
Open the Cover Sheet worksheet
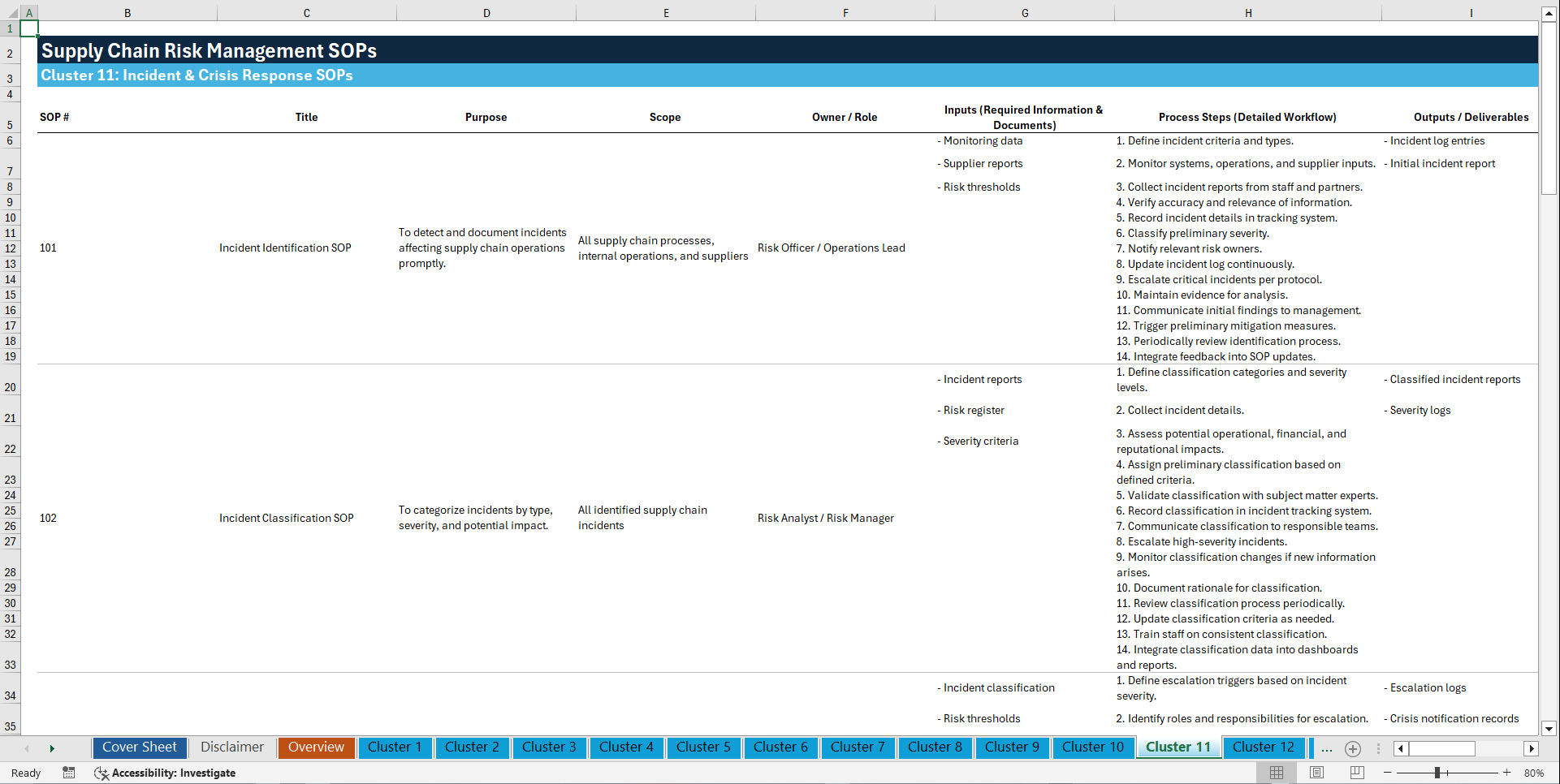tap(139, 747)
